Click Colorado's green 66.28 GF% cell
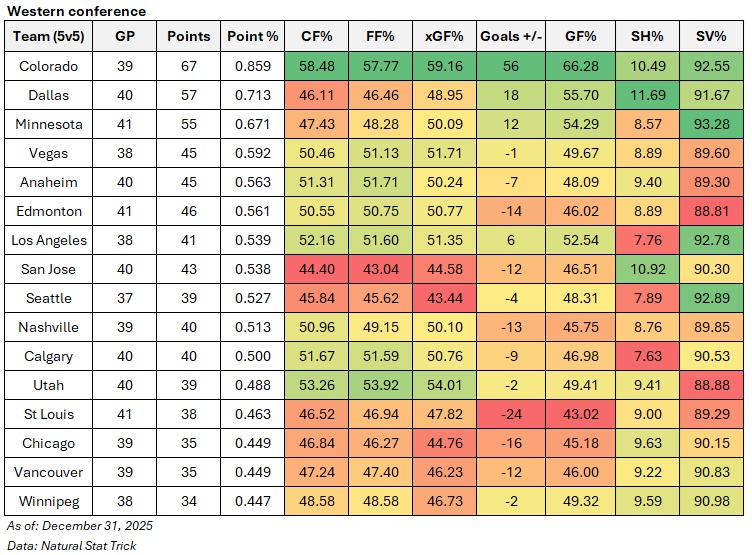The width and height of the screenshot is (752, 555). [x=580, y=66]
